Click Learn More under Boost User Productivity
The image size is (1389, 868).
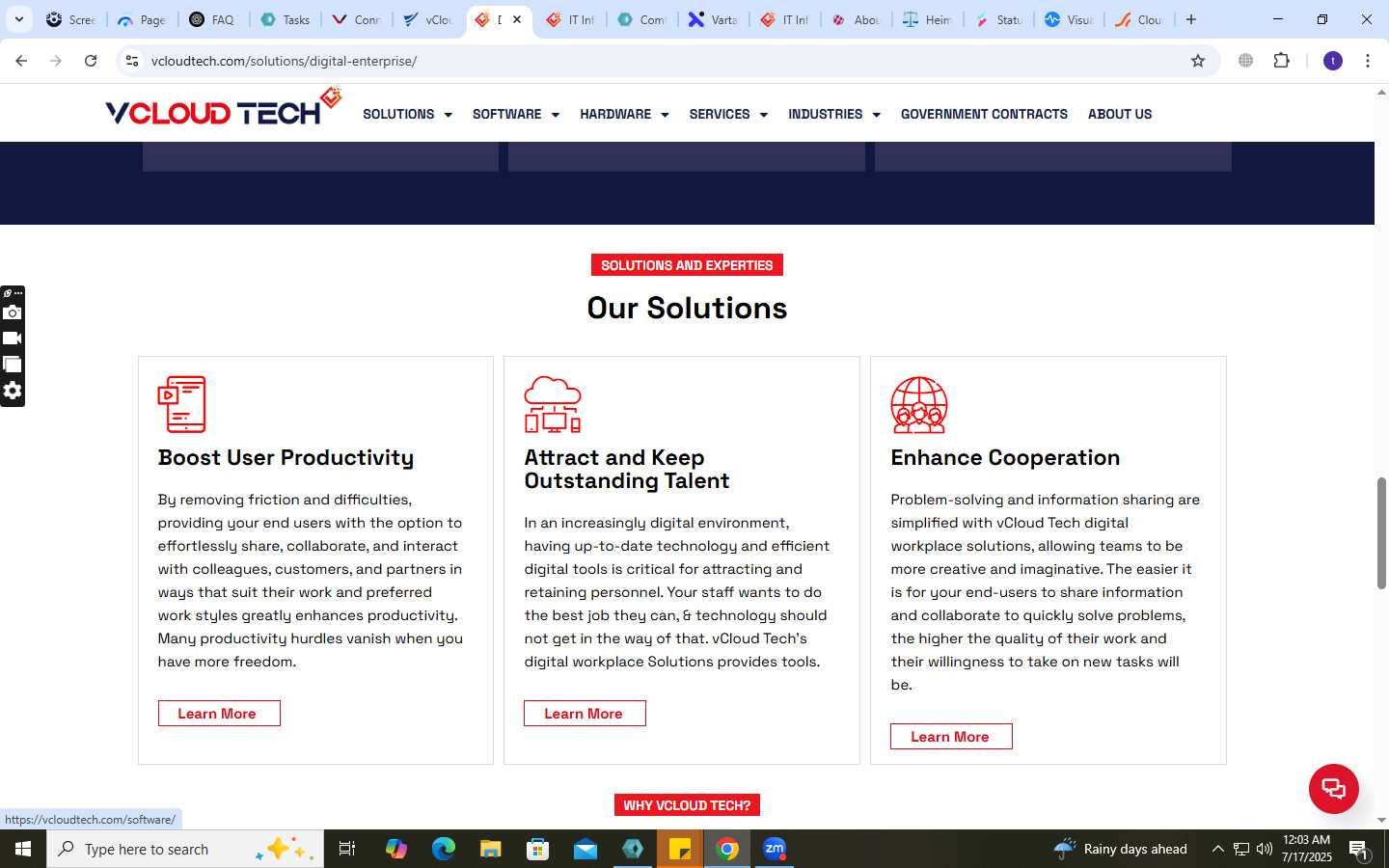click(219, 714)
